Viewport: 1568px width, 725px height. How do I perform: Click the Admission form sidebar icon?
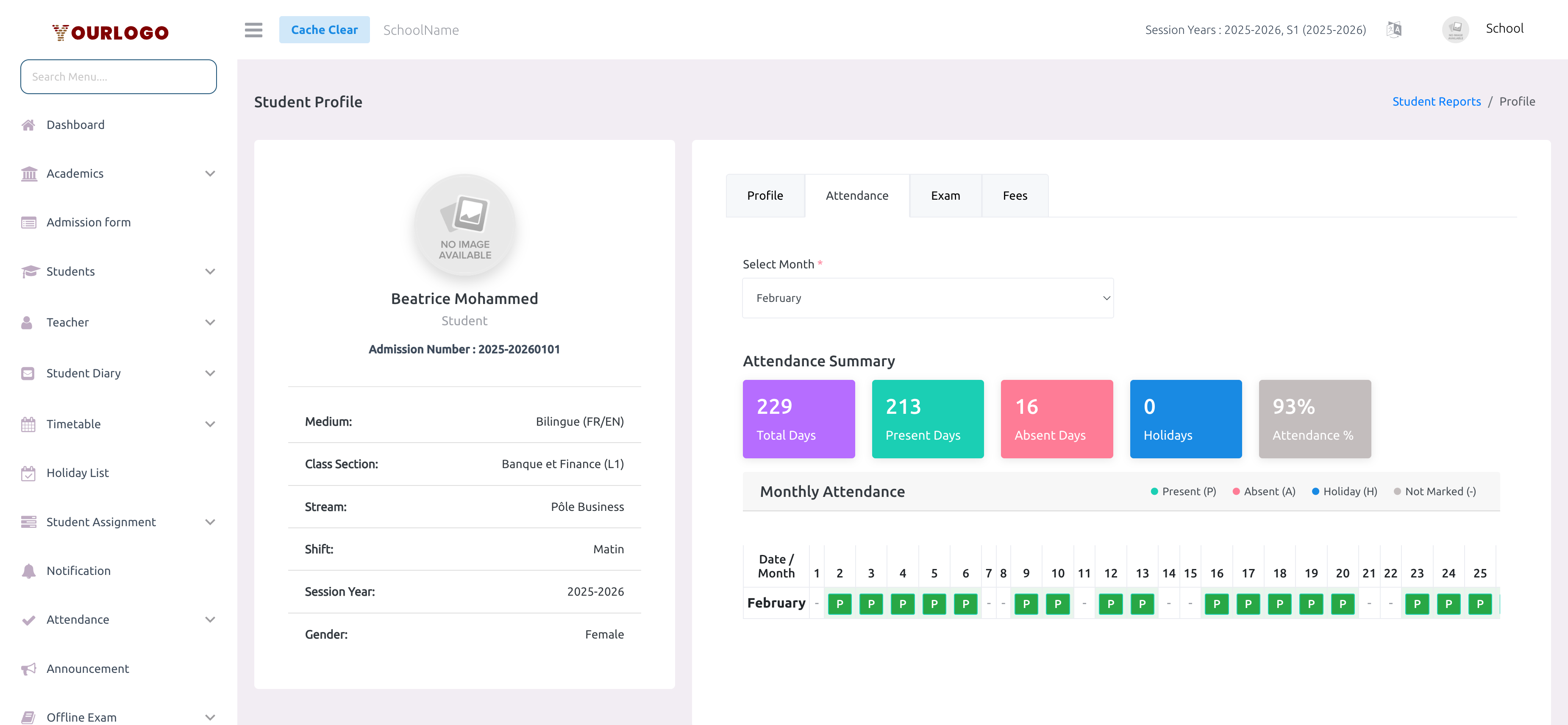(28, 223)
